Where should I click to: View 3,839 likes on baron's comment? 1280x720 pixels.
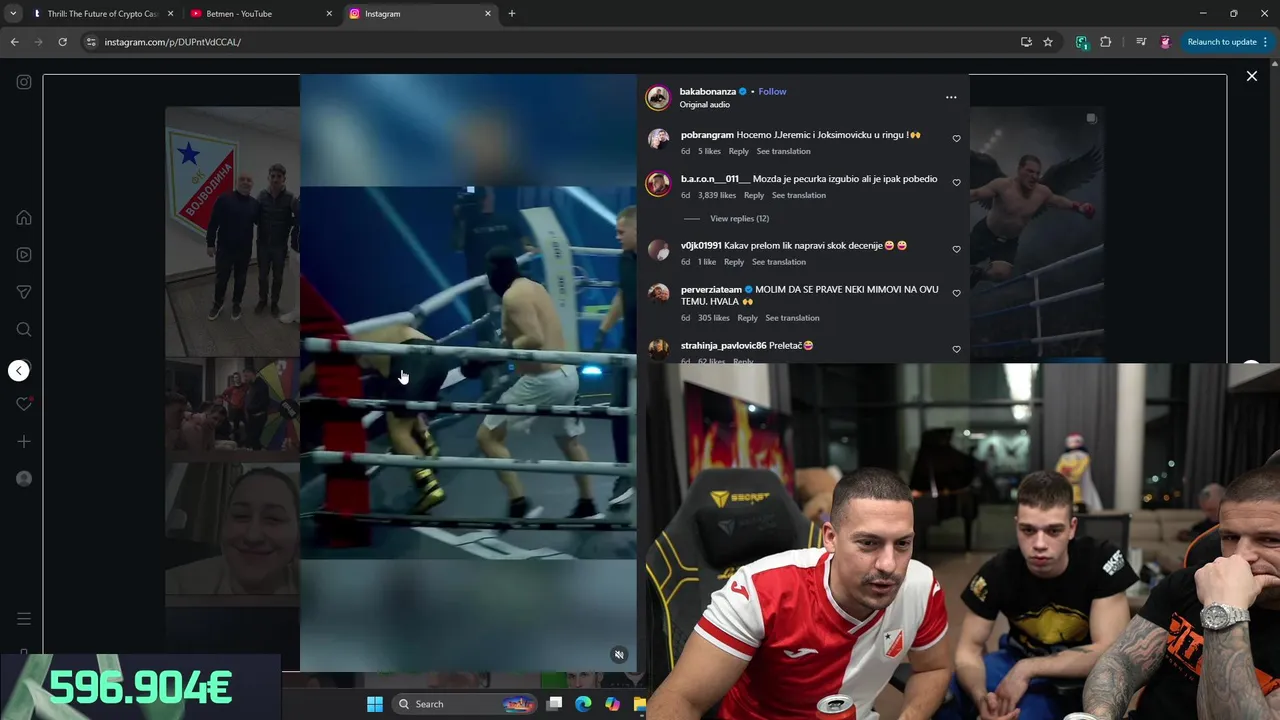tap(717, 195)
